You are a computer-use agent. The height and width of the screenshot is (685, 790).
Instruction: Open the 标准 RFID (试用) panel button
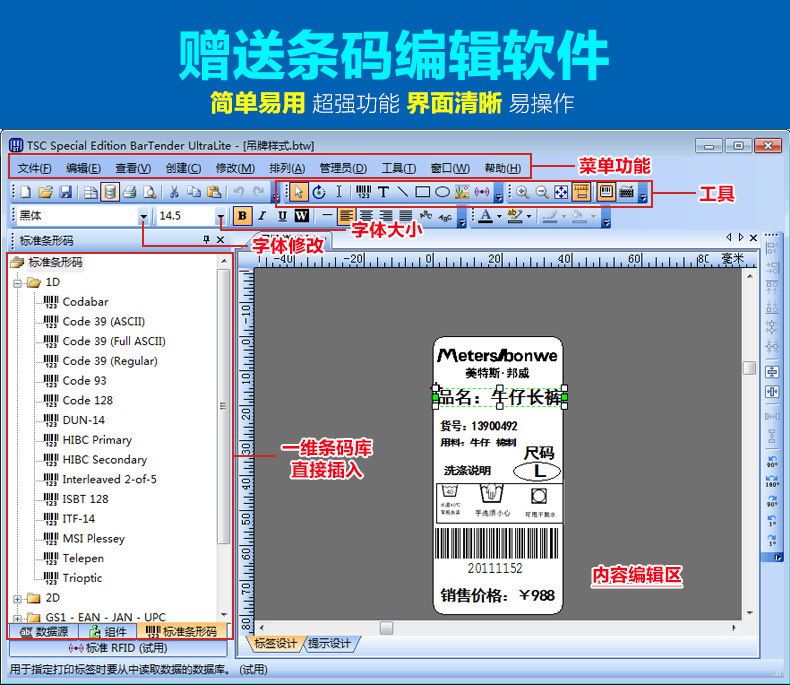pos(118,648)
